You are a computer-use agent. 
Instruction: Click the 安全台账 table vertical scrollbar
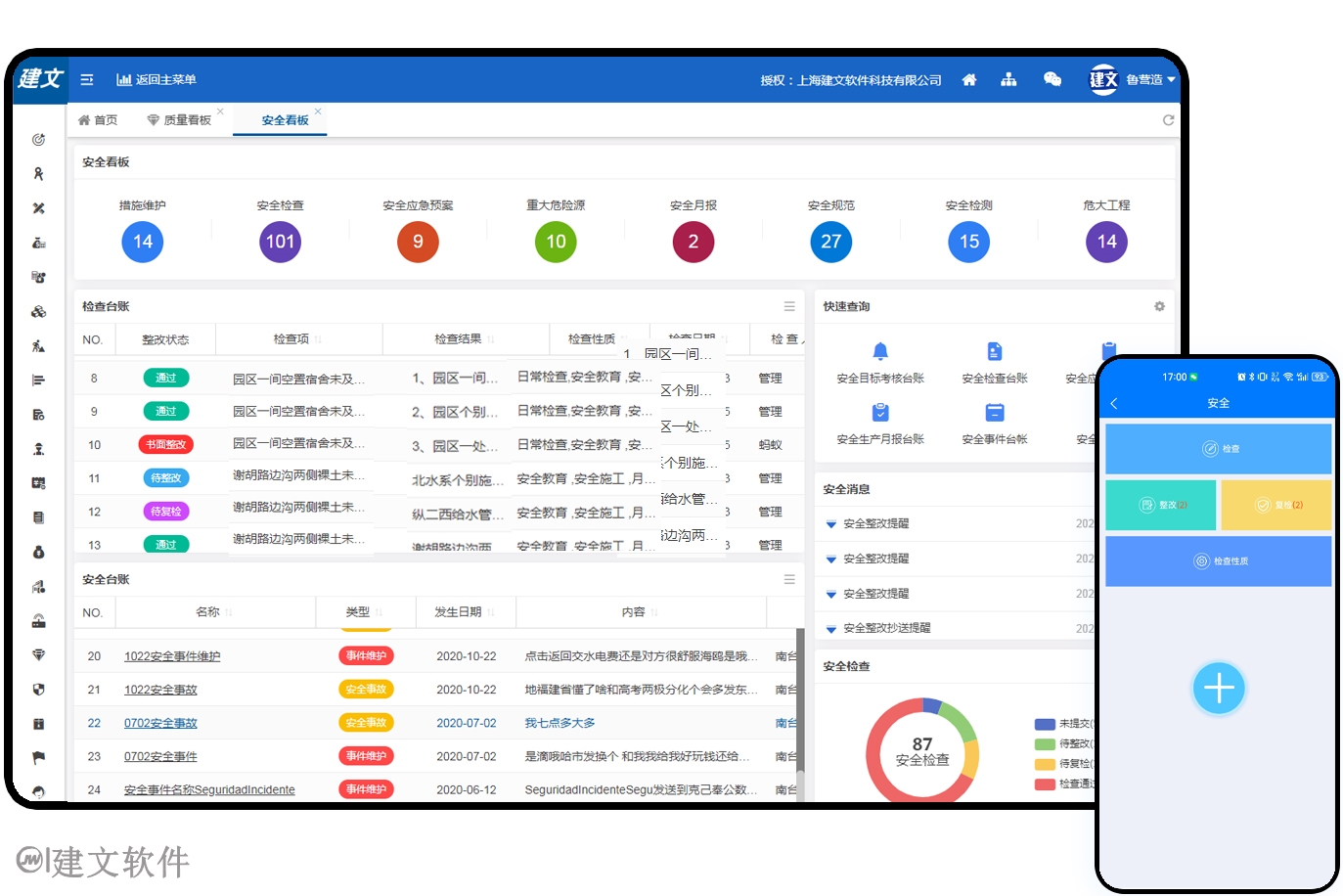800,715
